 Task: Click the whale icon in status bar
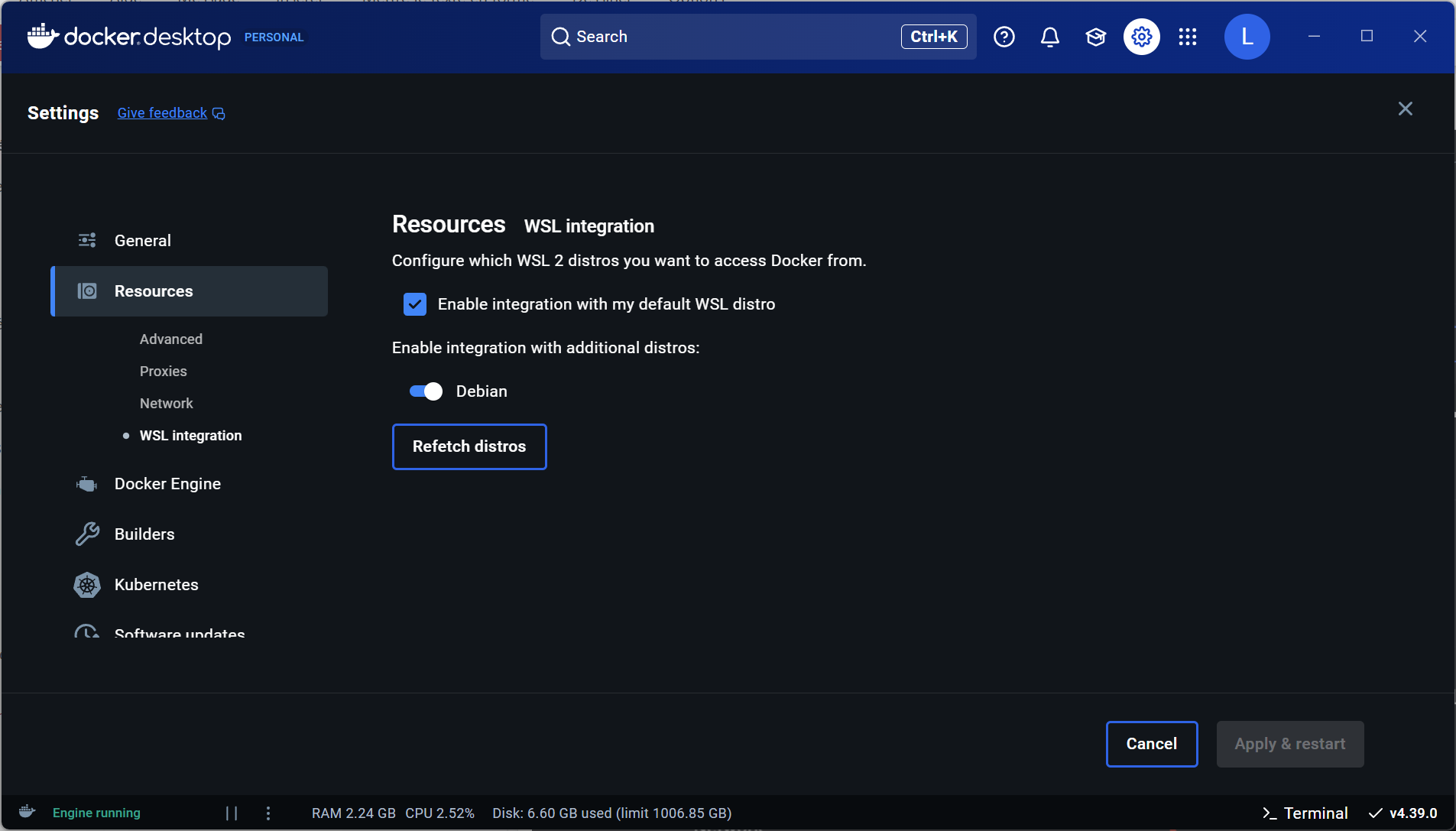tap(28, 812)
